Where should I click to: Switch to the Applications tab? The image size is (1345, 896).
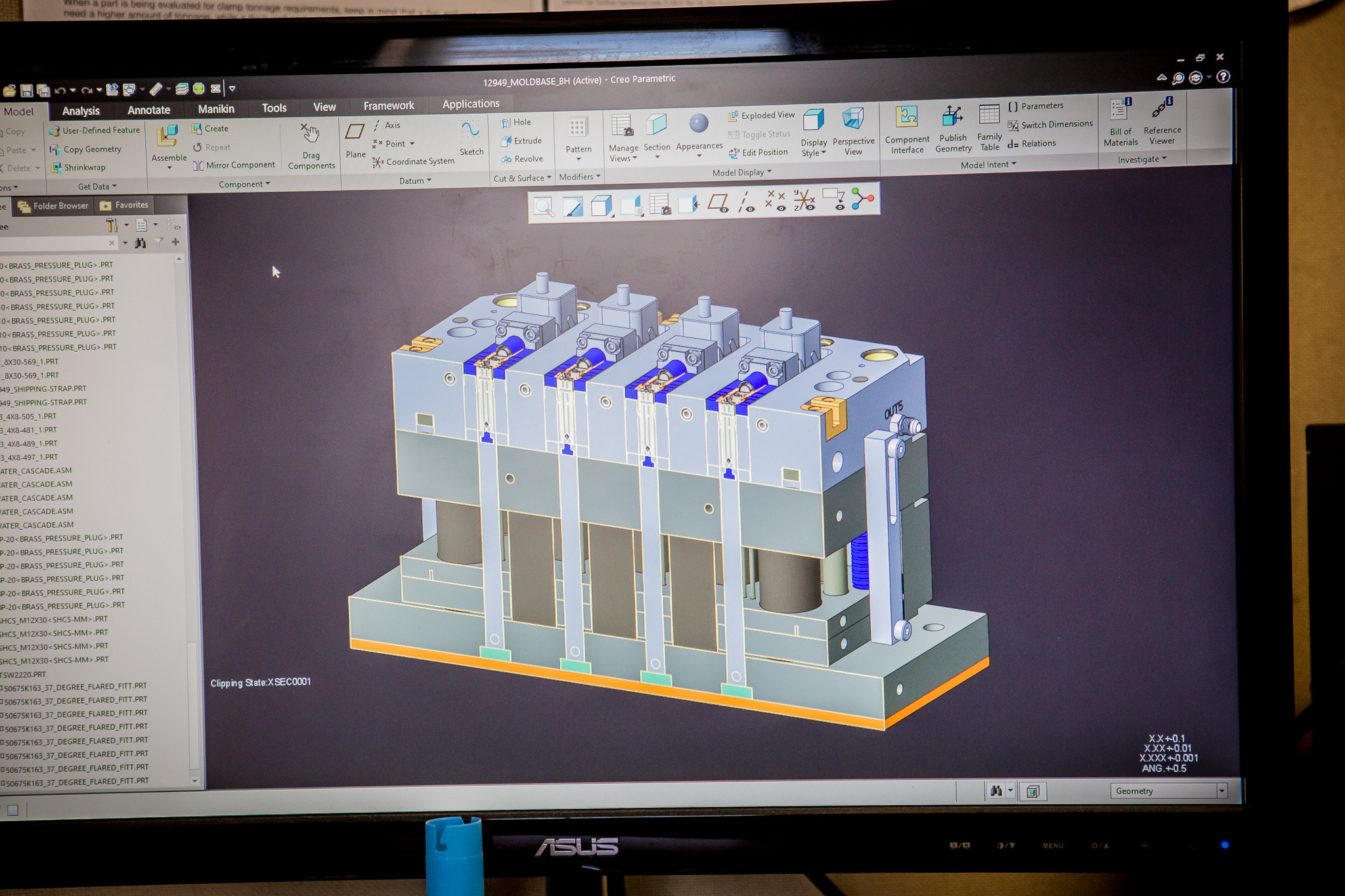[470, 103]
